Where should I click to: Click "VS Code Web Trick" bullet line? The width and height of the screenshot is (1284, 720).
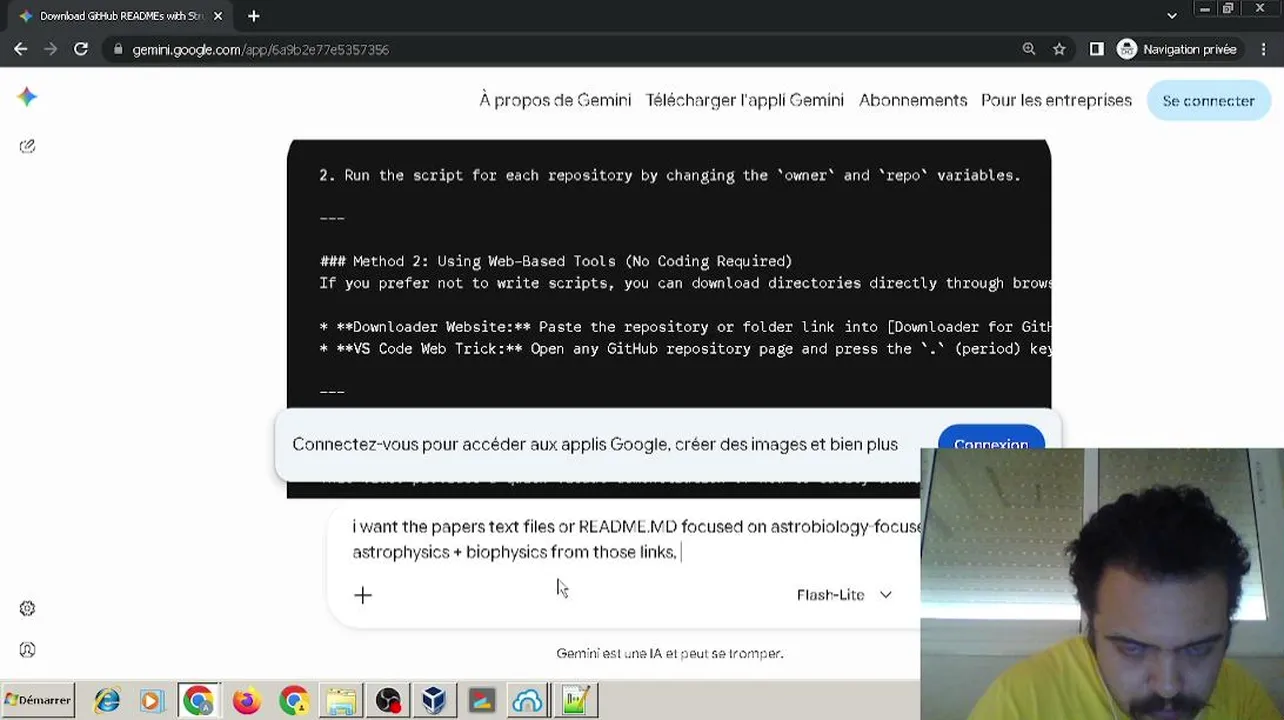tap(685, 349)
